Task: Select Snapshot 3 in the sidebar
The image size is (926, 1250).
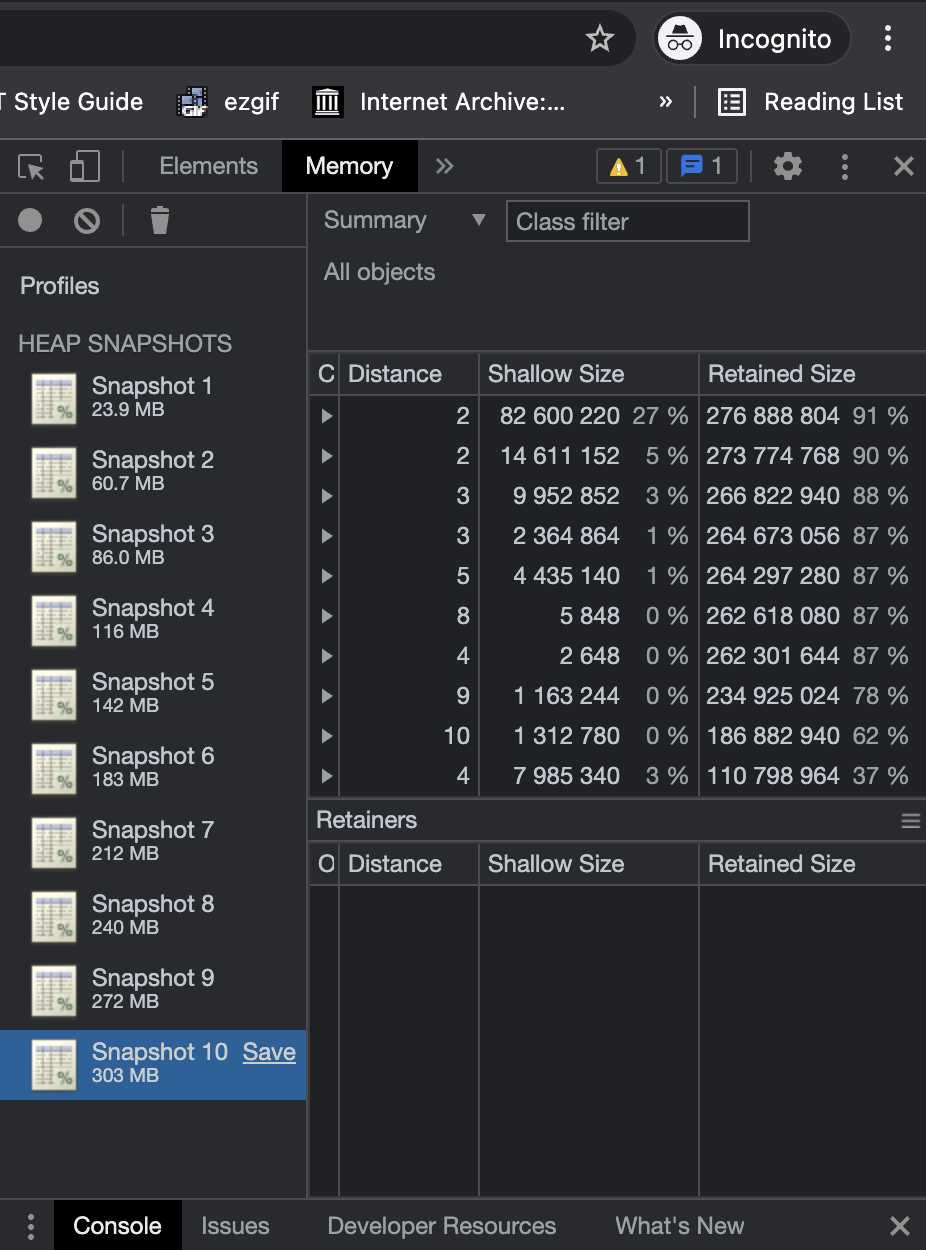Action: (x=152, y=545)
